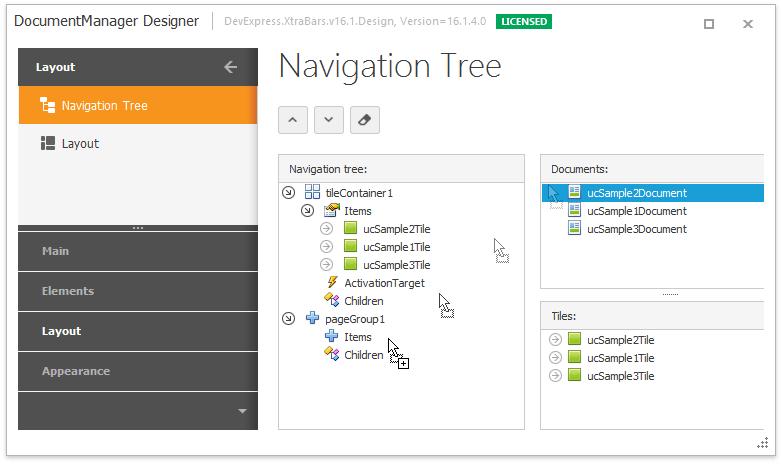Viewport: 782px width, 464px height.
Task: Click arrow beside ucSample3Tile in Tiles list
Action: point(555,376)
